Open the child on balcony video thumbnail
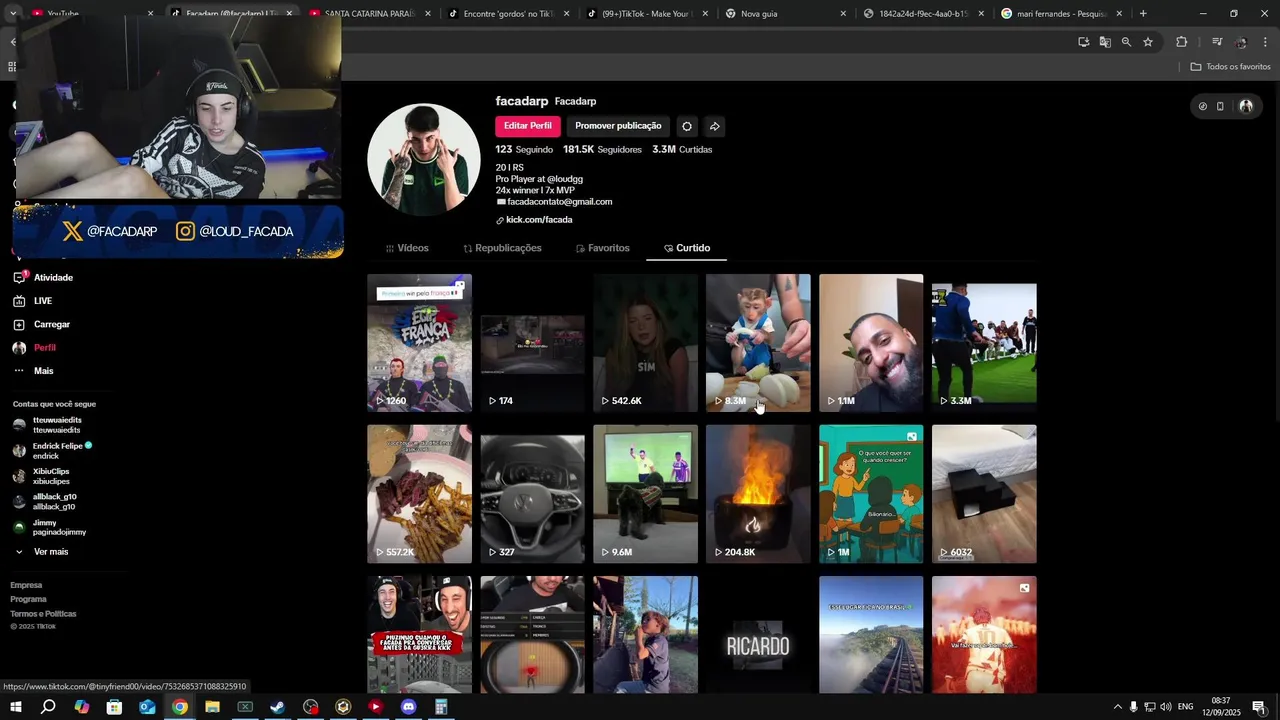Image resolution: width=1280 pixels, height=720 pixels. point(645,635)
